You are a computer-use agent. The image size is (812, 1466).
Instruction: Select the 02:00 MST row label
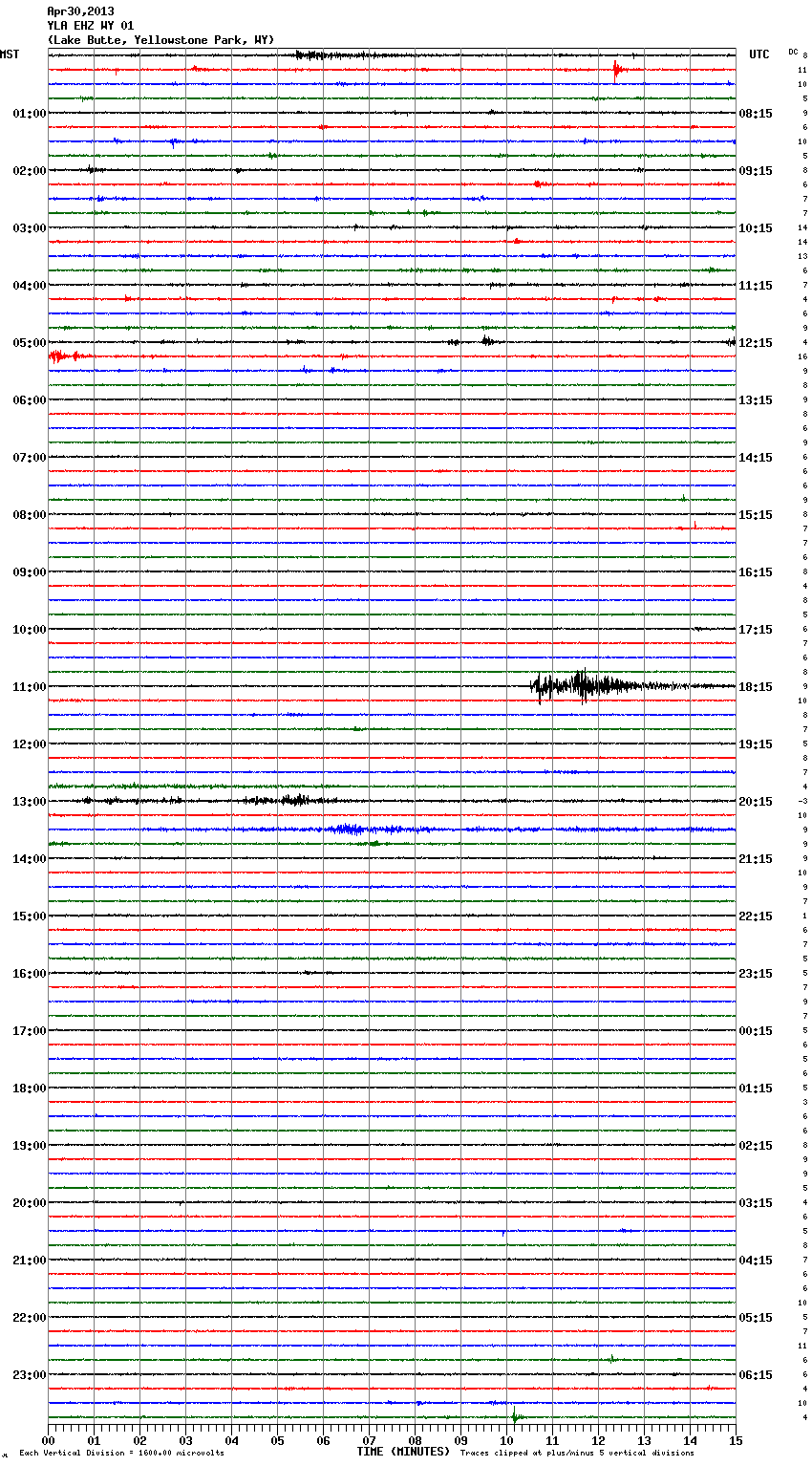30,171
